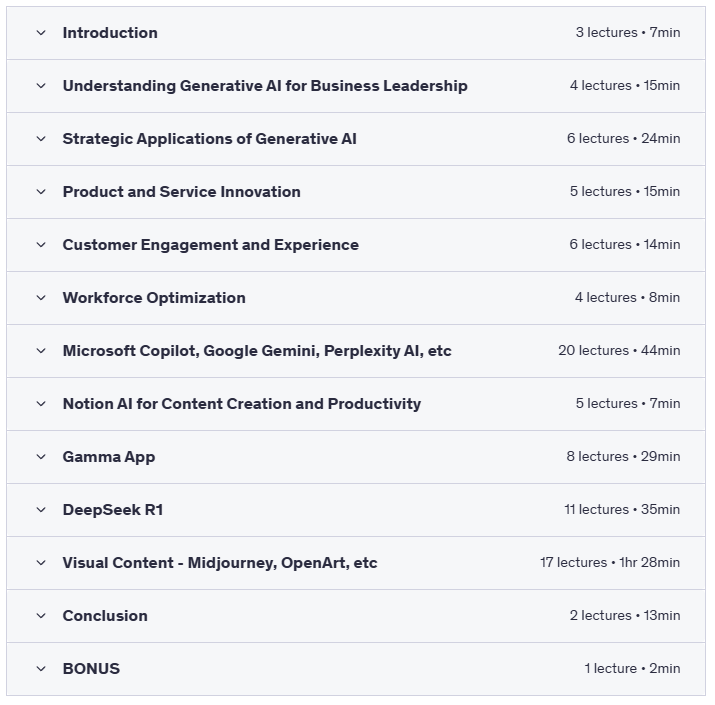
Task: Expand the Notion AI section chevron
Action: (41, 404)
